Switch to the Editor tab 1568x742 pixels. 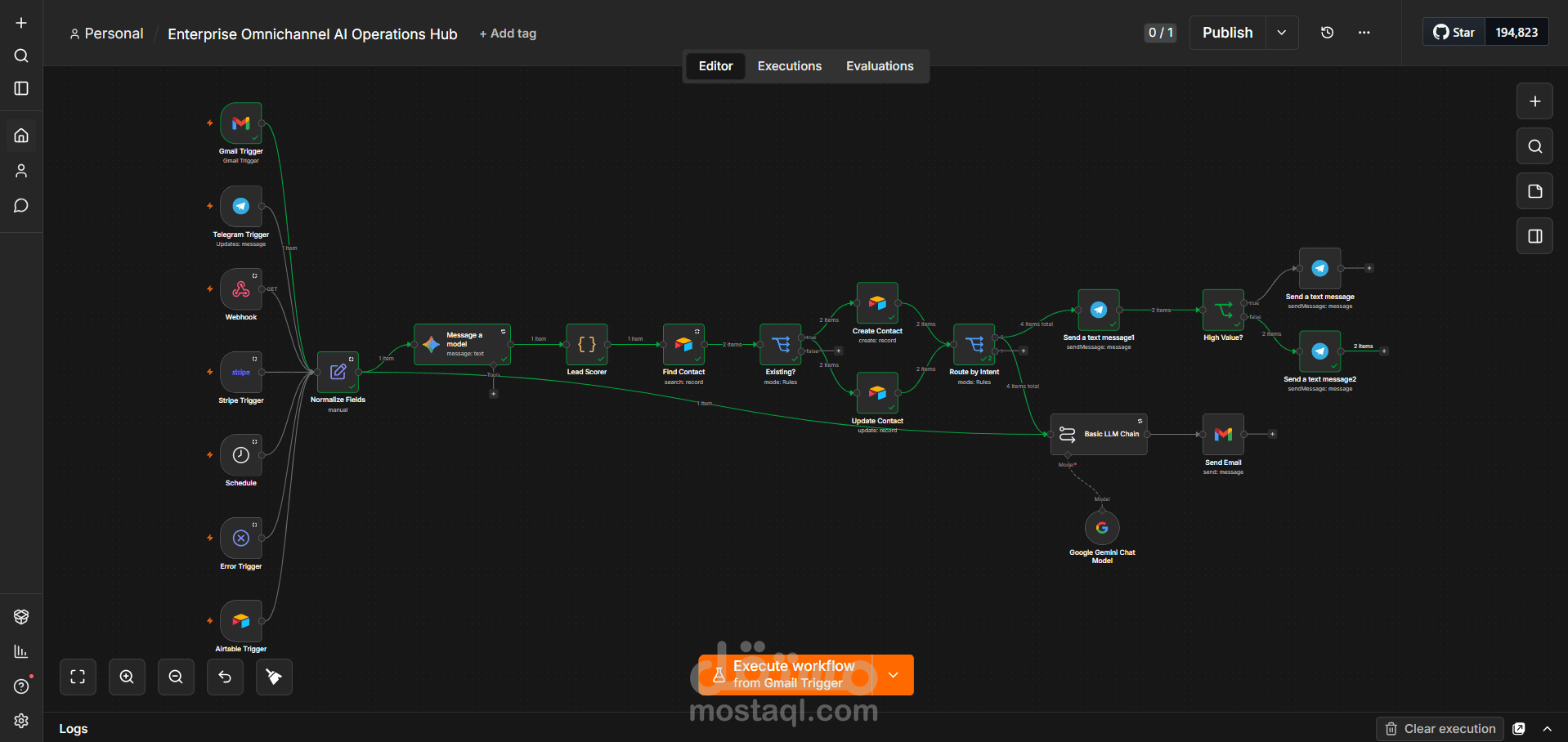point(715,66)
